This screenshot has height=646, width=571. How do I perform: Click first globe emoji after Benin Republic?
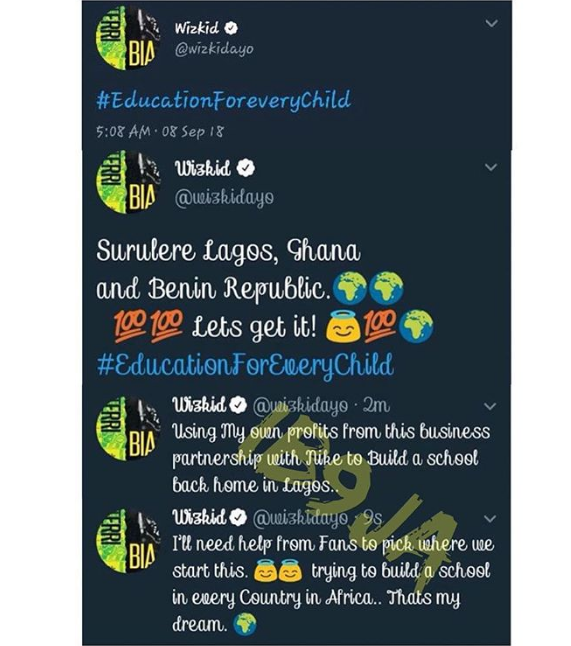click(x=349, y=288)
